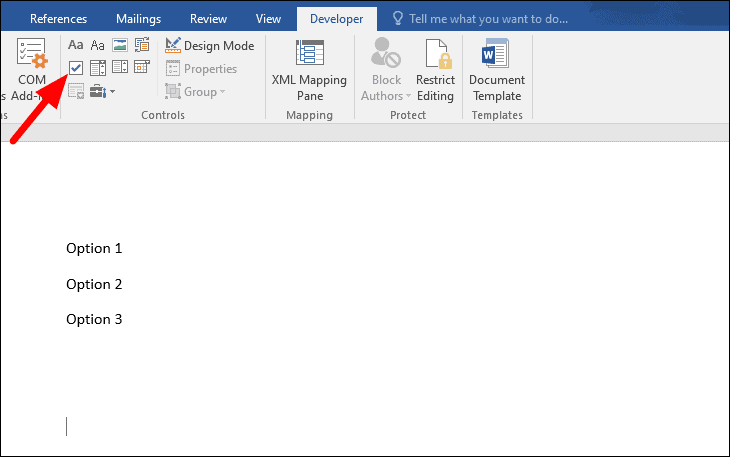Insert Building Block Gallery Content Control
The height and width of the screenshot is (457, 730).
coord(142,45)
